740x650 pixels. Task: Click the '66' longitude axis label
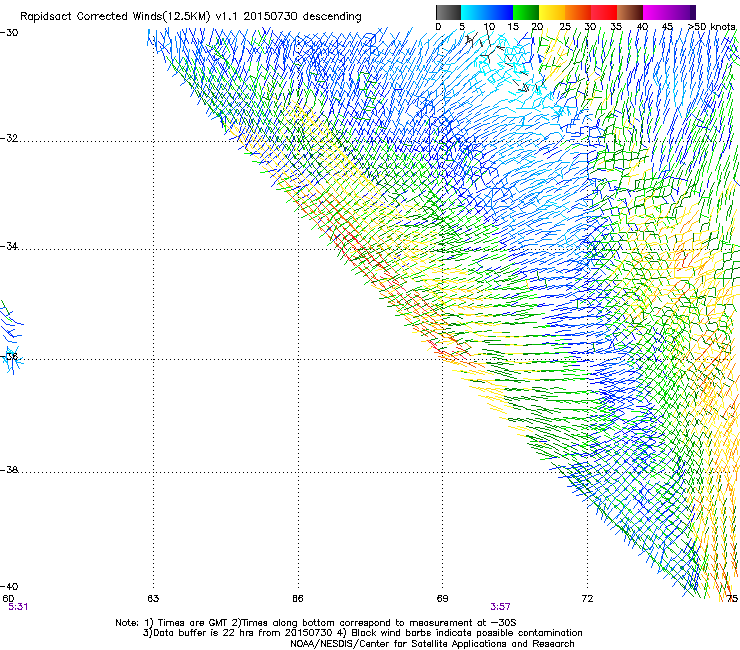pyautogui.click(x=297, y=599)
